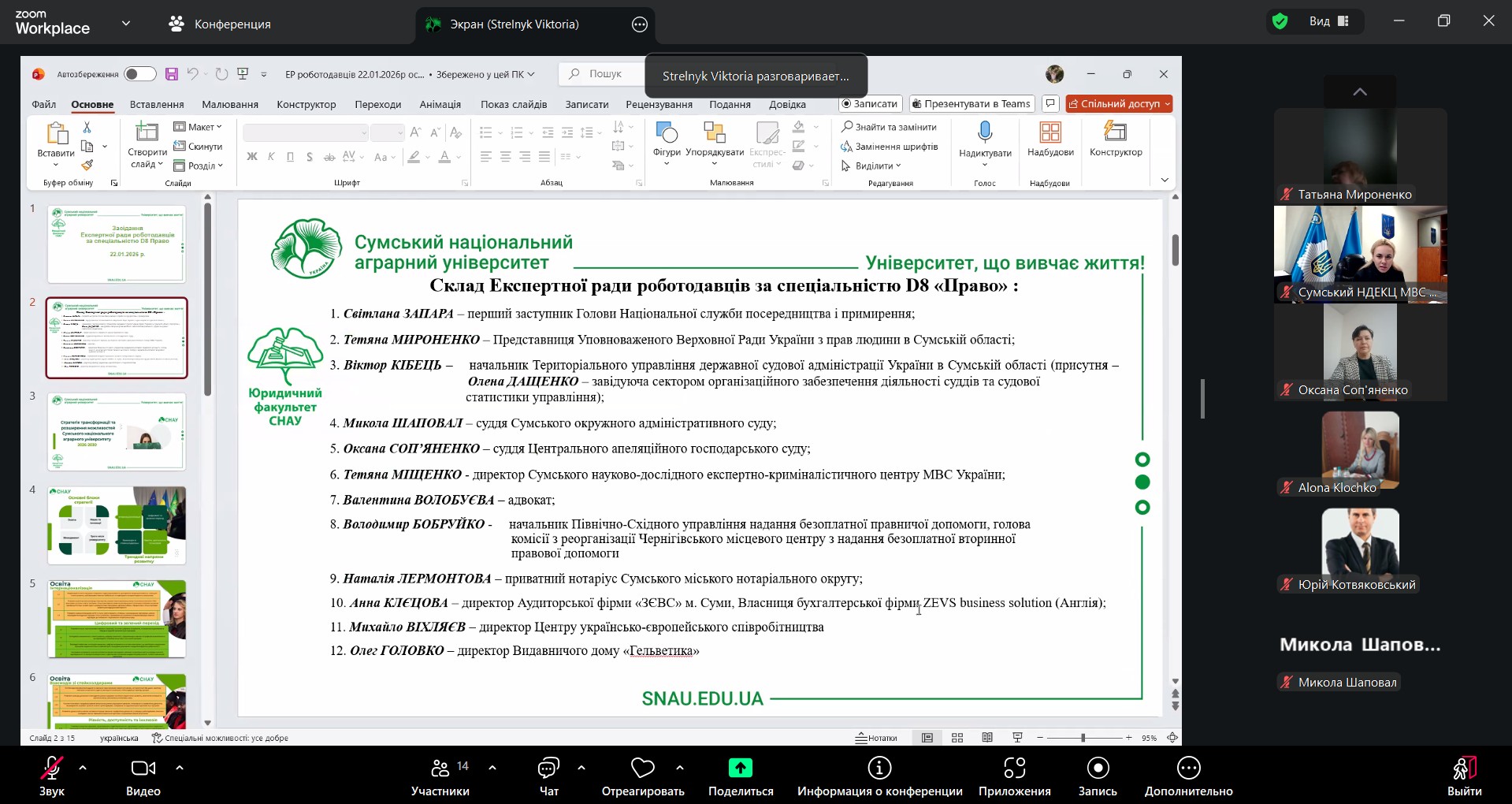Start recording with the Record icon
Image resolution: width=1512 pixels, height=804 pixels.
(x=1098, y=769)
